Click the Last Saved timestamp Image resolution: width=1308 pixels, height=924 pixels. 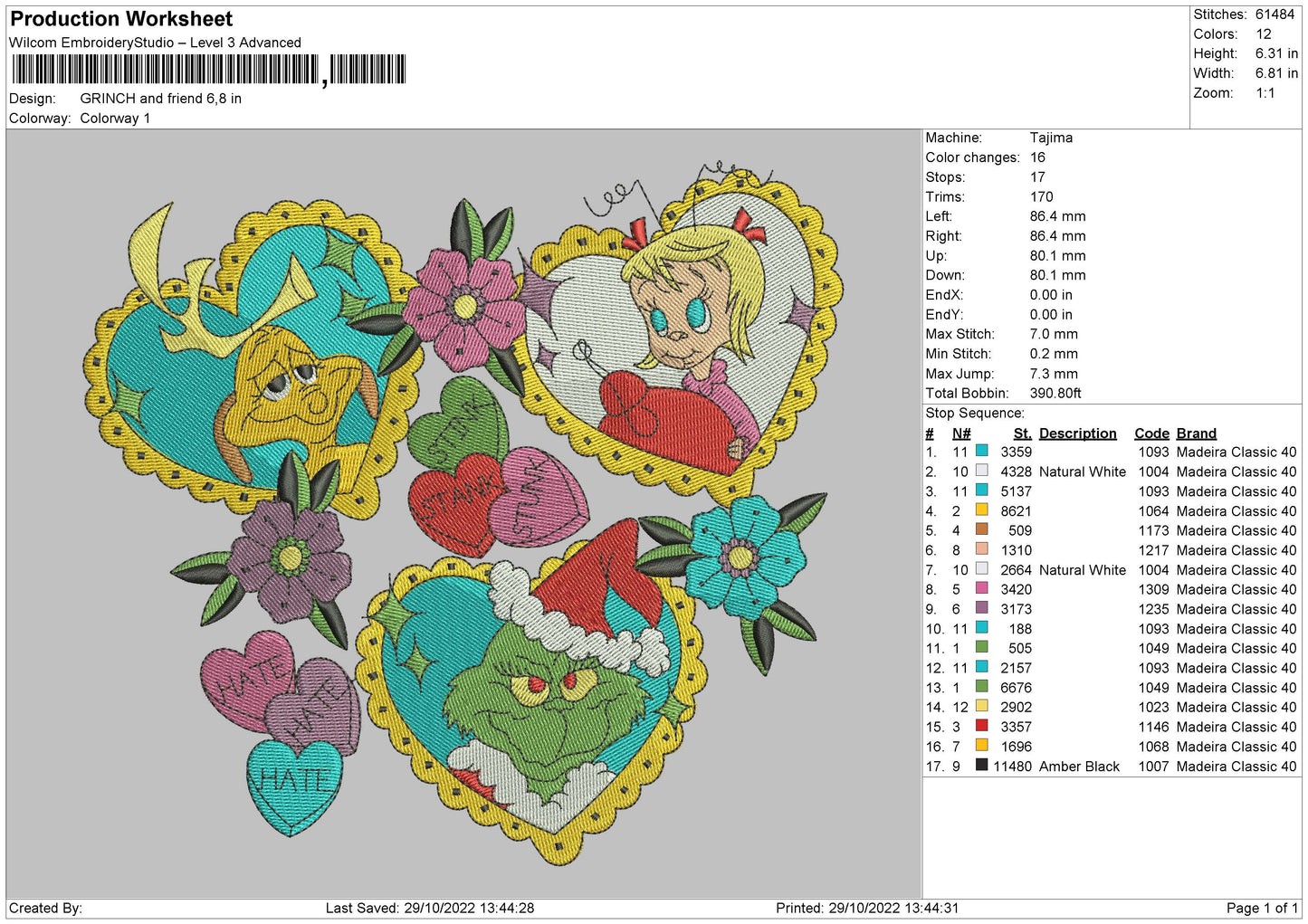[430, 909]
